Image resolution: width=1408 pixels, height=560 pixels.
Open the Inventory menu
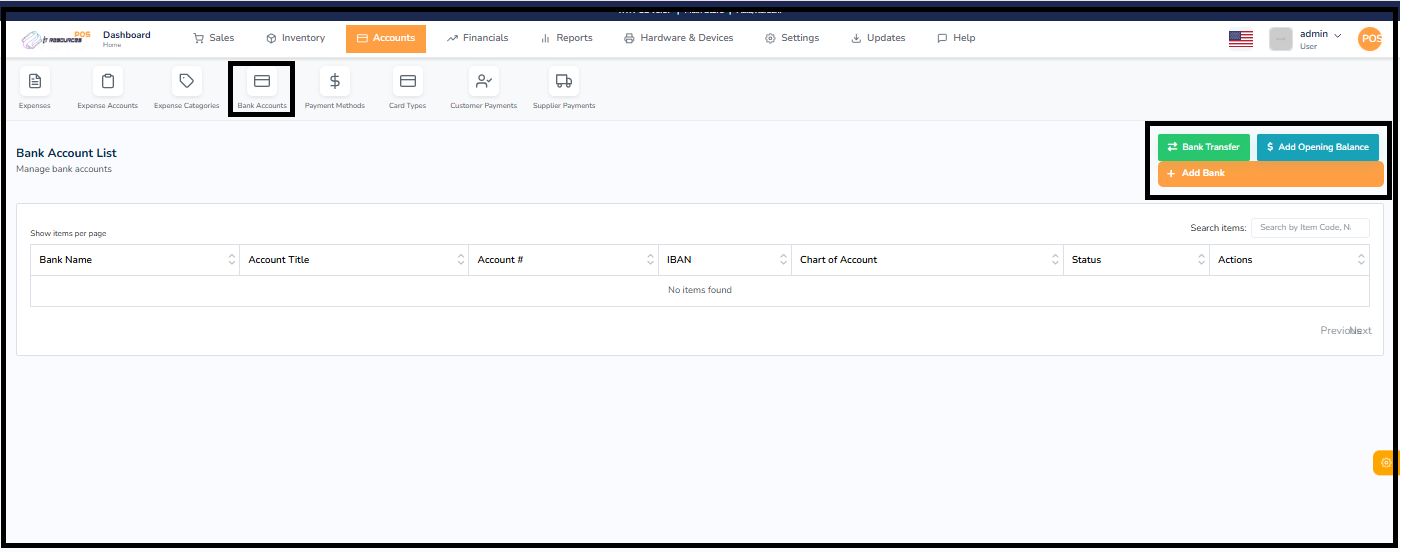click(x=296, y=38)
